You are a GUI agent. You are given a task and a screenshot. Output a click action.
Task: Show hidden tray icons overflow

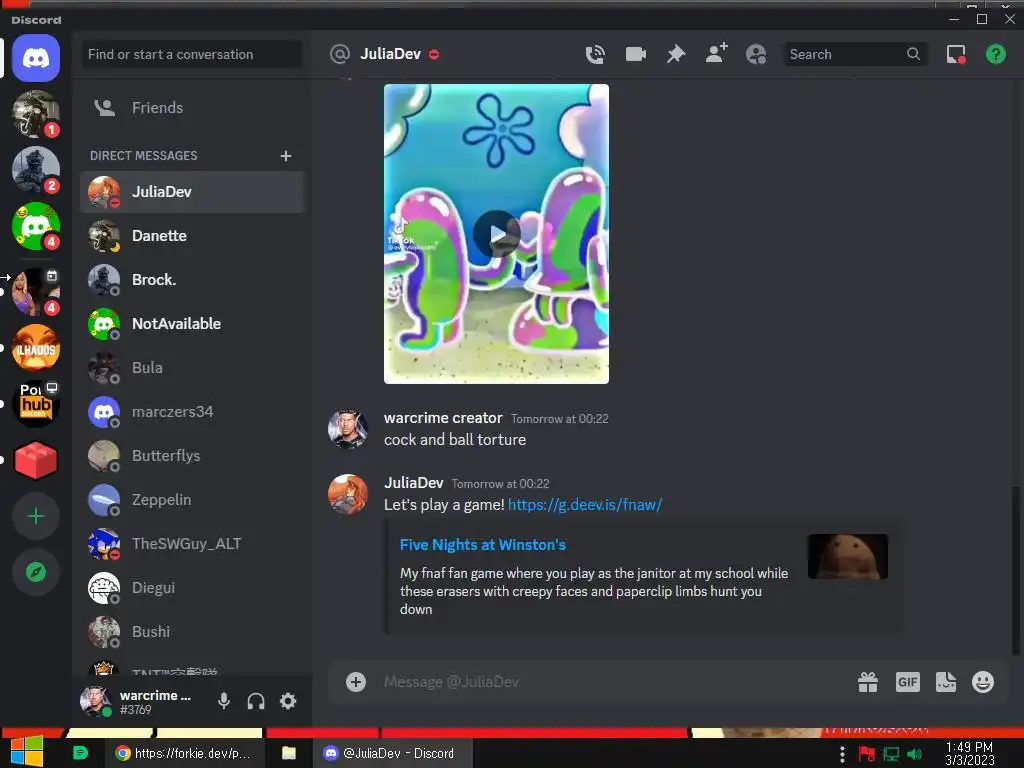(842, 754)
